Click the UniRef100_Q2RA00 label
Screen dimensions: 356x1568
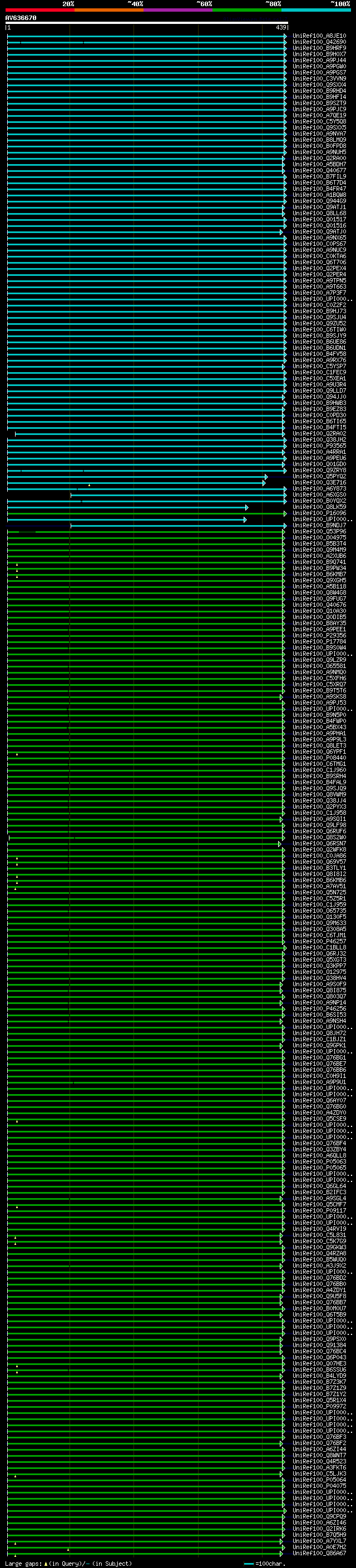pos(319,159)
